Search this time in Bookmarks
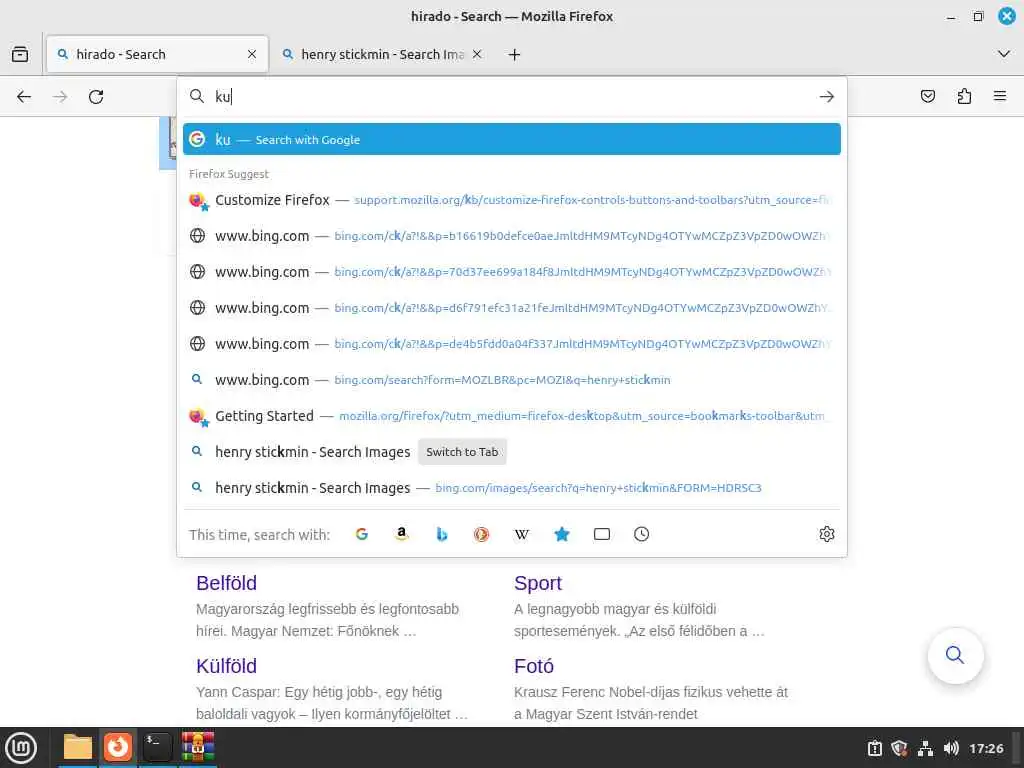 [562, 534]
